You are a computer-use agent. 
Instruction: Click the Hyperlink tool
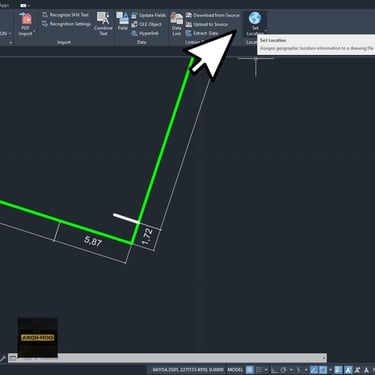point(145,33)
